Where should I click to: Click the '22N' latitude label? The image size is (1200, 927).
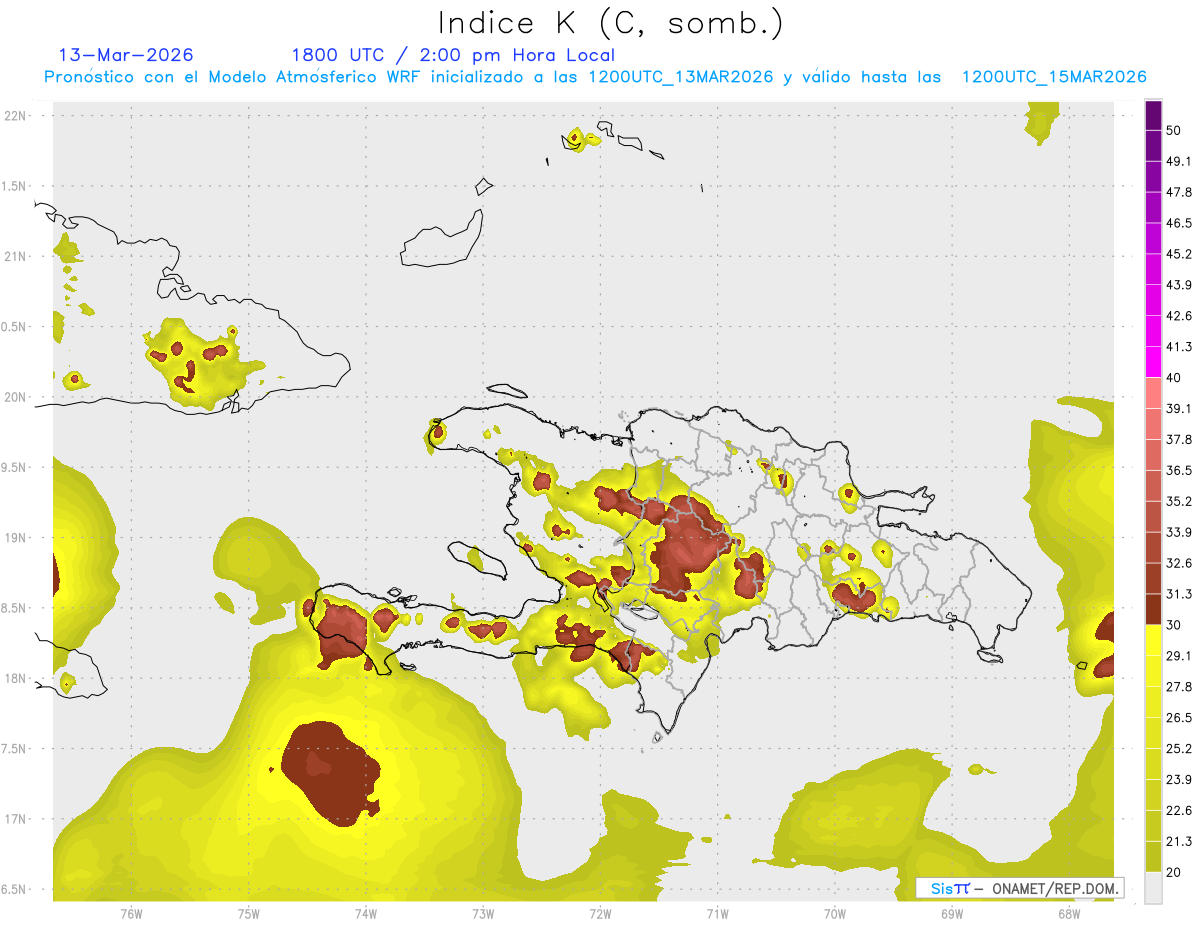(16, 116)
